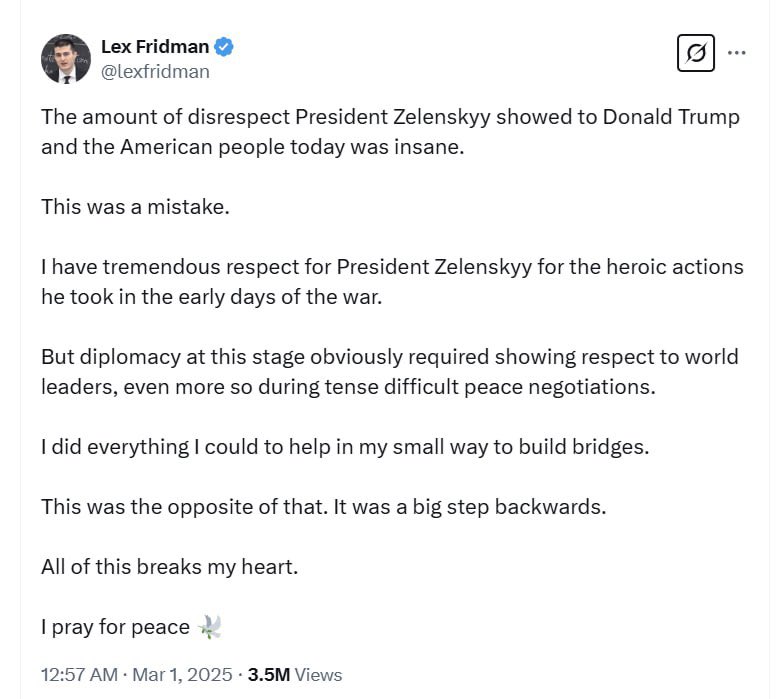
Task: Click the paragraph starting 'But diplomacy at this stage'
Action: tap(390, 371)
